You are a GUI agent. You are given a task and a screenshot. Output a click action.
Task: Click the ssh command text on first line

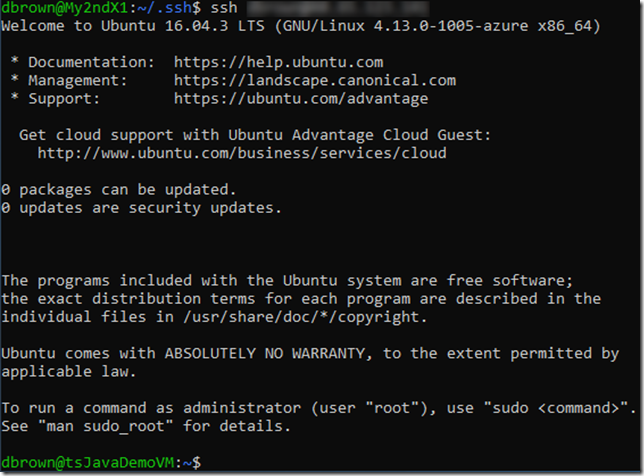coord(224,8)
